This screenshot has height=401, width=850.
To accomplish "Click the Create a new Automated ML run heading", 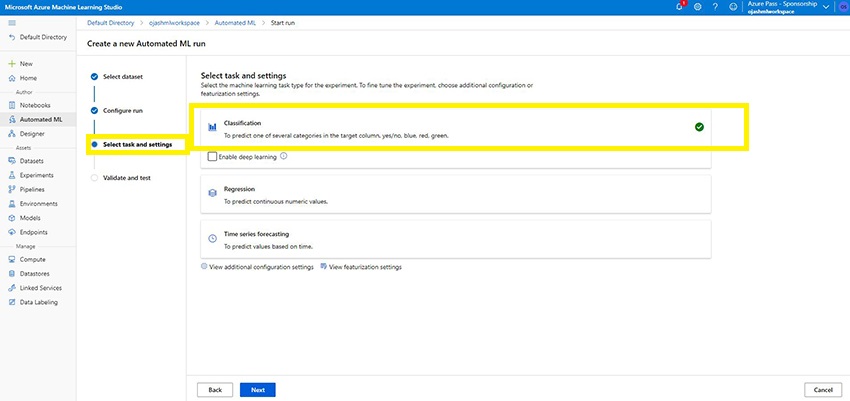I will pos(146,44).
